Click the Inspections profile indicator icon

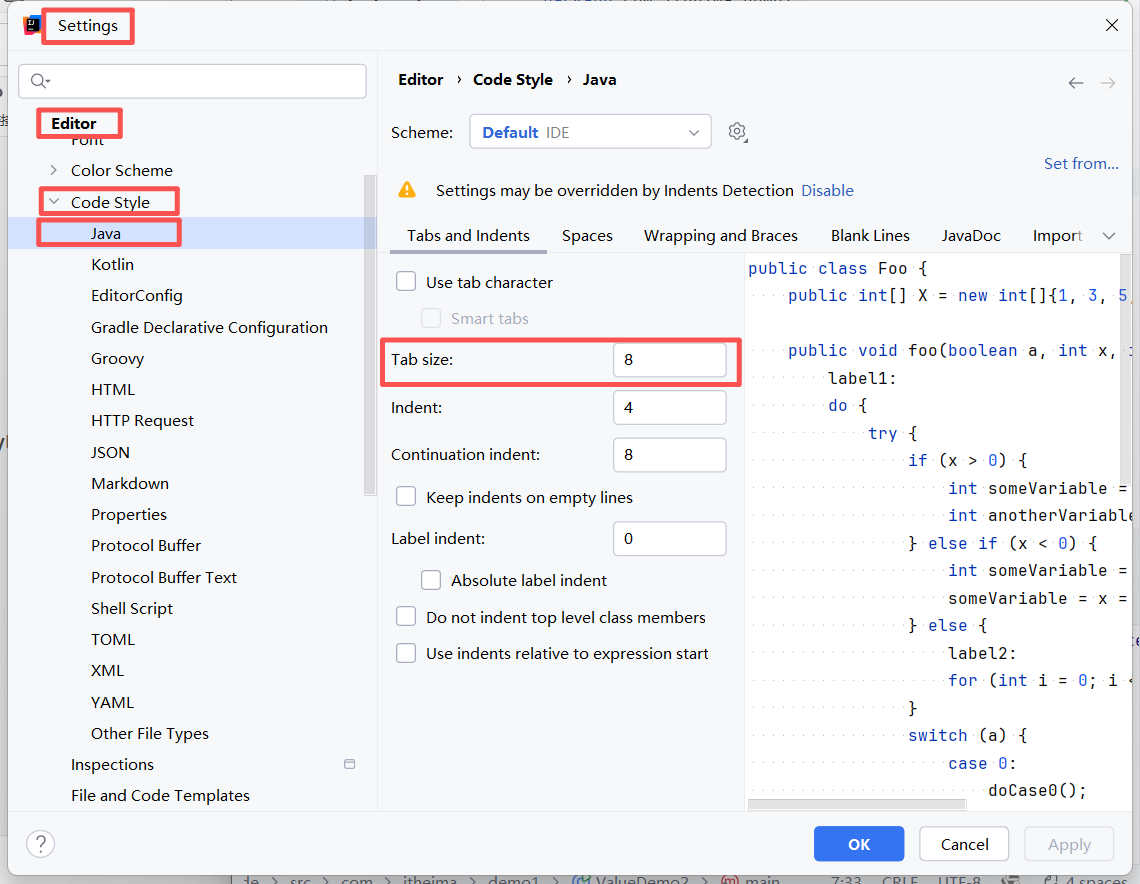point(350,764)
